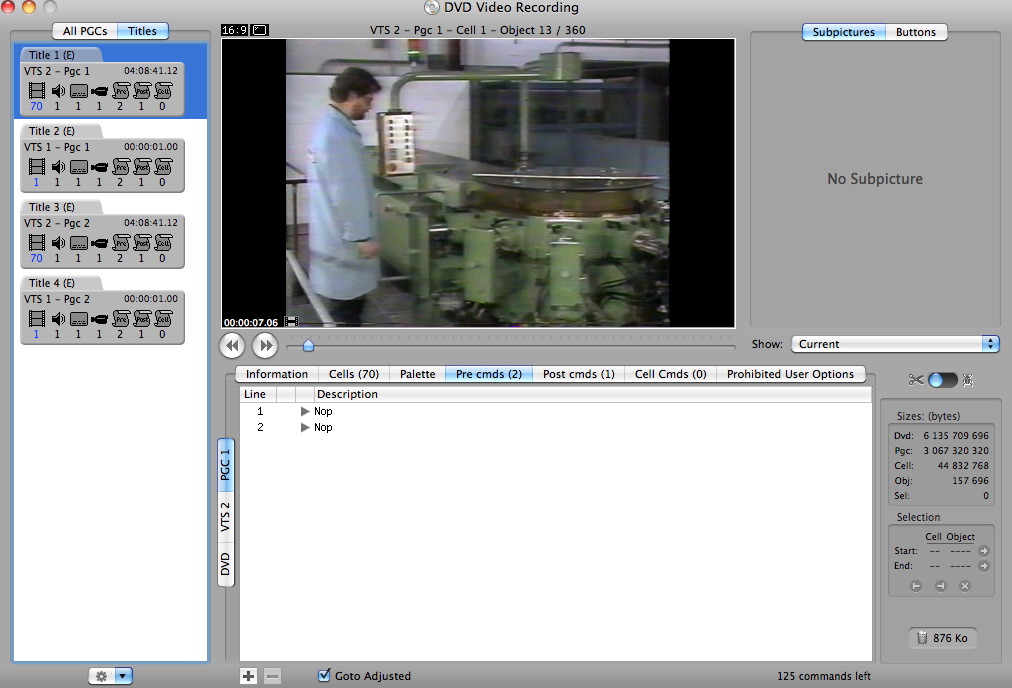This screenshot has height=688, width=1012.
Task: Add a command with the plus button
Action: coord(248,676)
